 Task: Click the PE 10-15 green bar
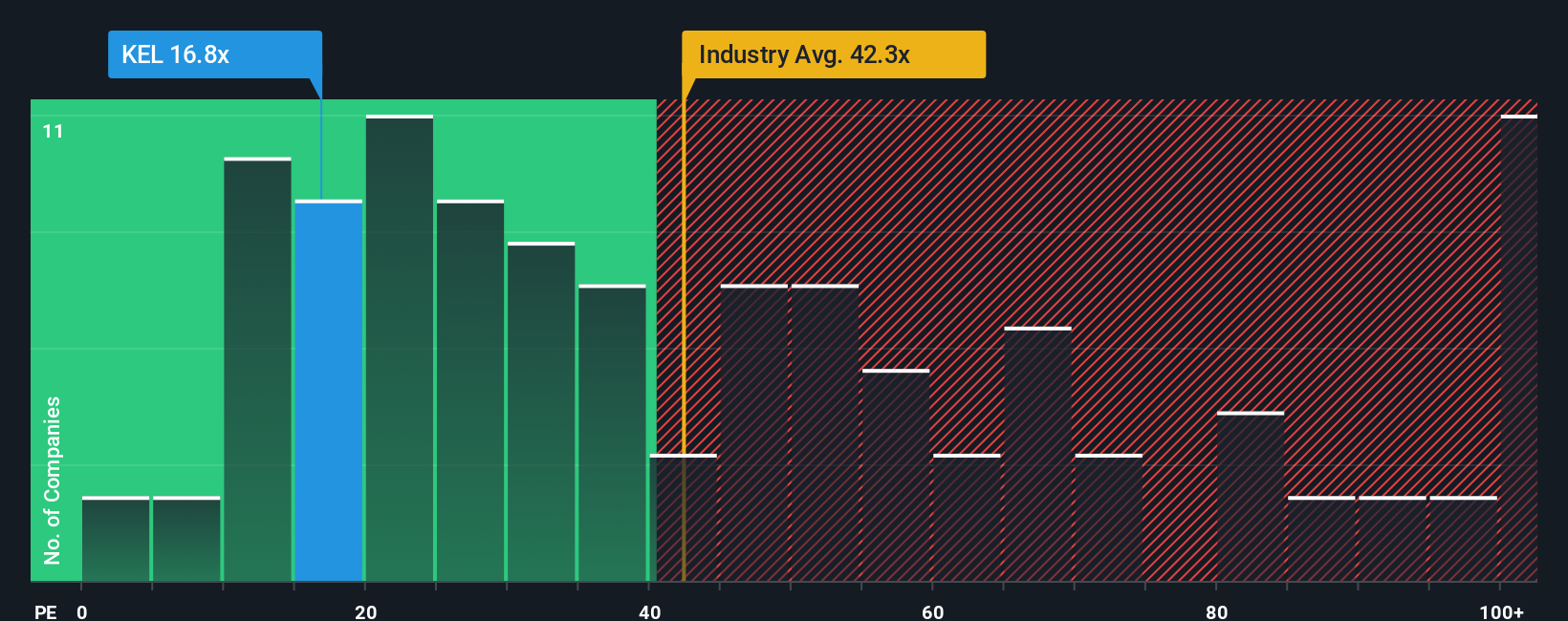tap(258, 370)
